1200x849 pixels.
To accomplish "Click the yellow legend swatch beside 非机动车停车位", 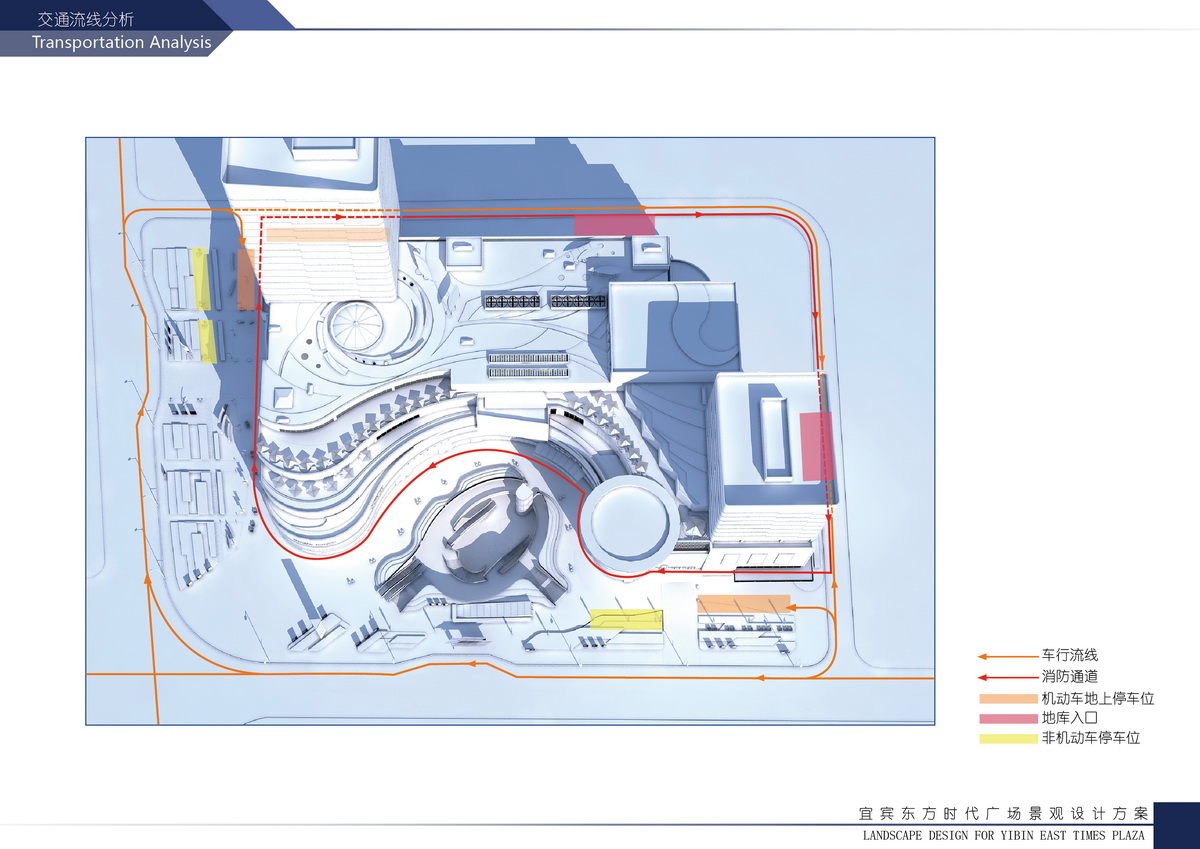I will point(1008,739).
